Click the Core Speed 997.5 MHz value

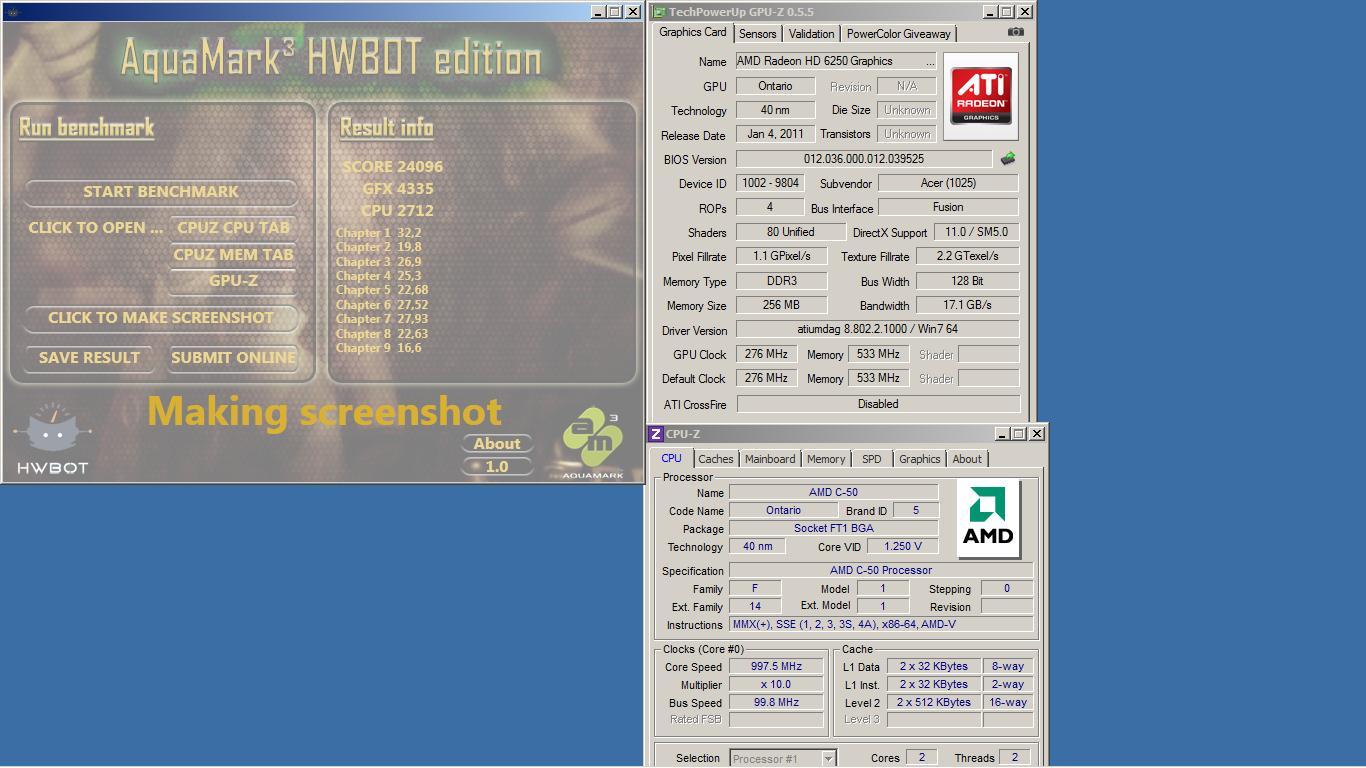776,666
